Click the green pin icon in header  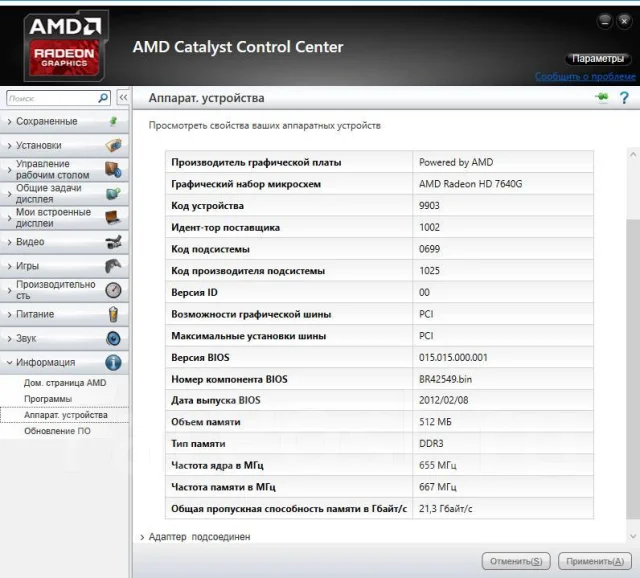point(601,97)
